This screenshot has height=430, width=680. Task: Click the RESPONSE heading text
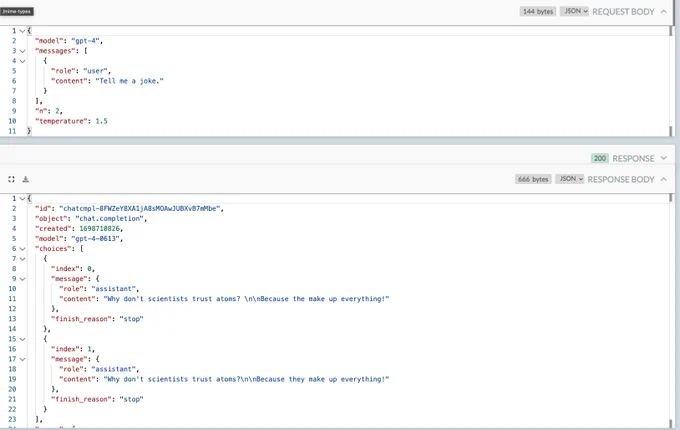pyautogui.click(x=633, y=158)
